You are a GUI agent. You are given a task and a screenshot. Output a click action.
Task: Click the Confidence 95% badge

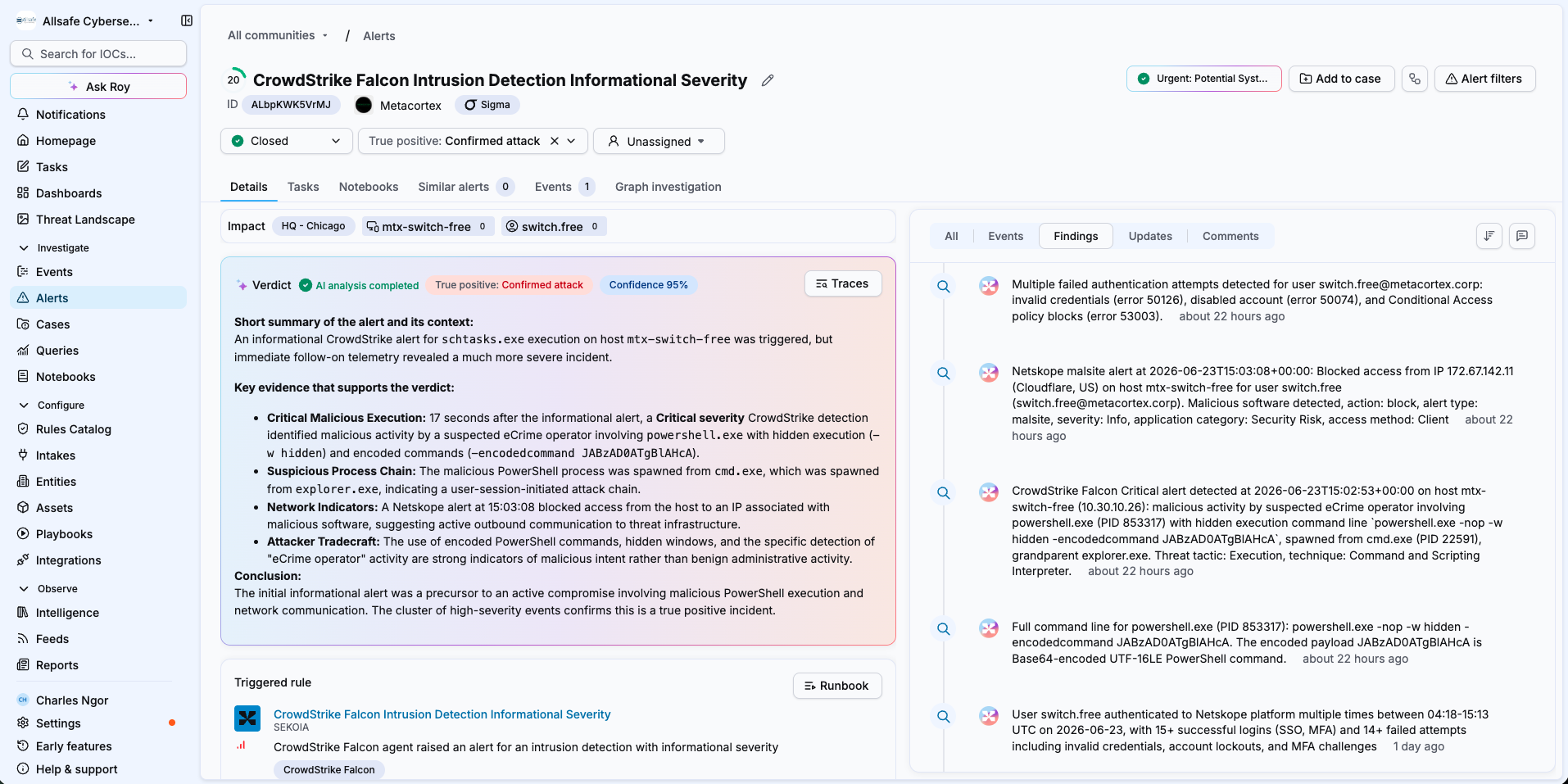coord(649,285)
